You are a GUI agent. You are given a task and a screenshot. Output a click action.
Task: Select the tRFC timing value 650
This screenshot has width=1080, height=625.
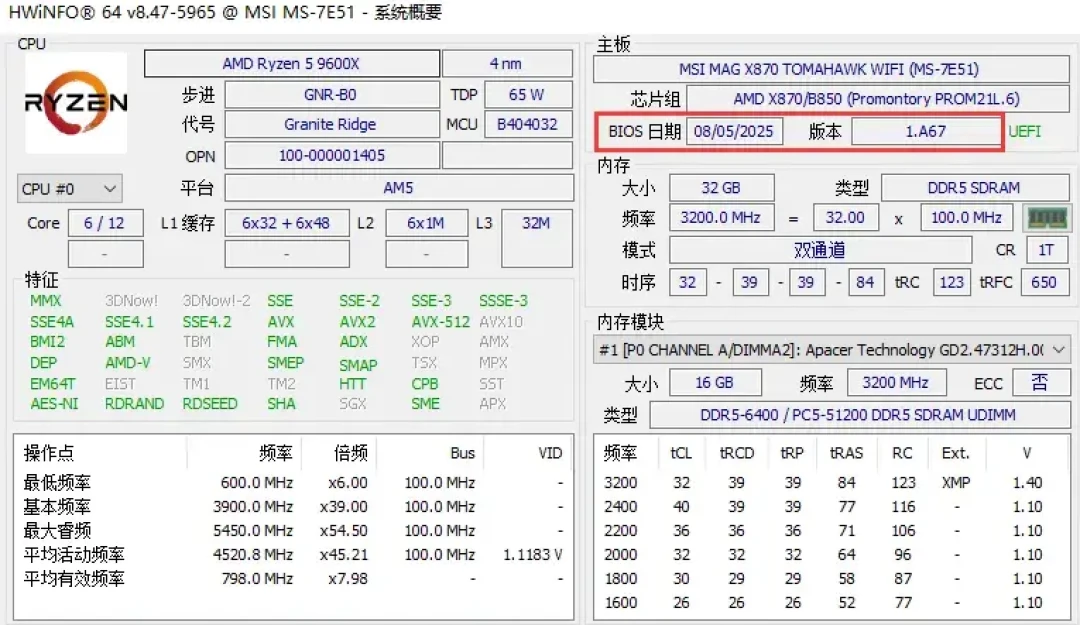click(1044, 282)
